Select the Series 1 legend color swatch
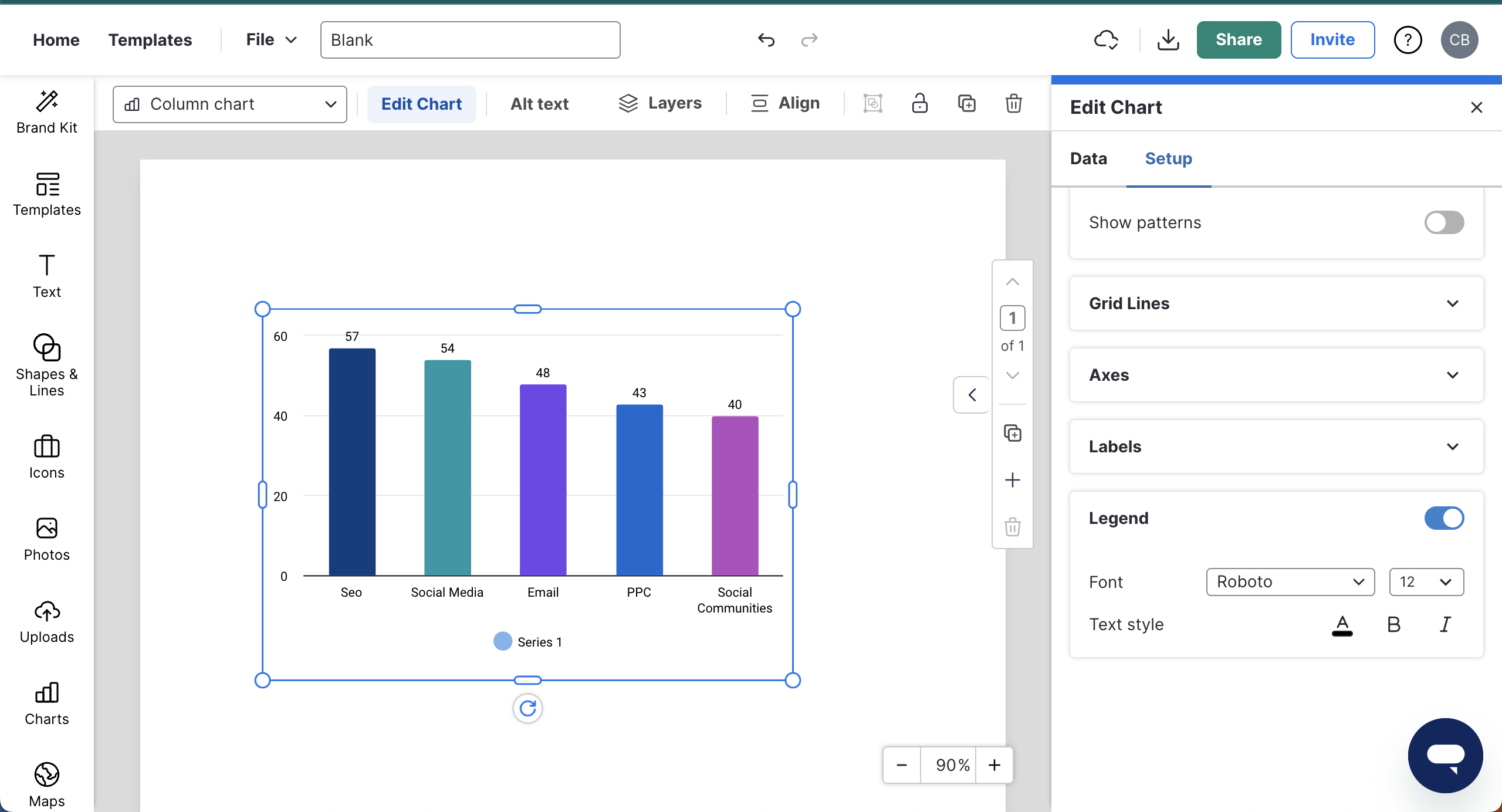Image resolution: width=1502 pixels, height=812 pixels. pyautogui.click(x=502, y=641)
